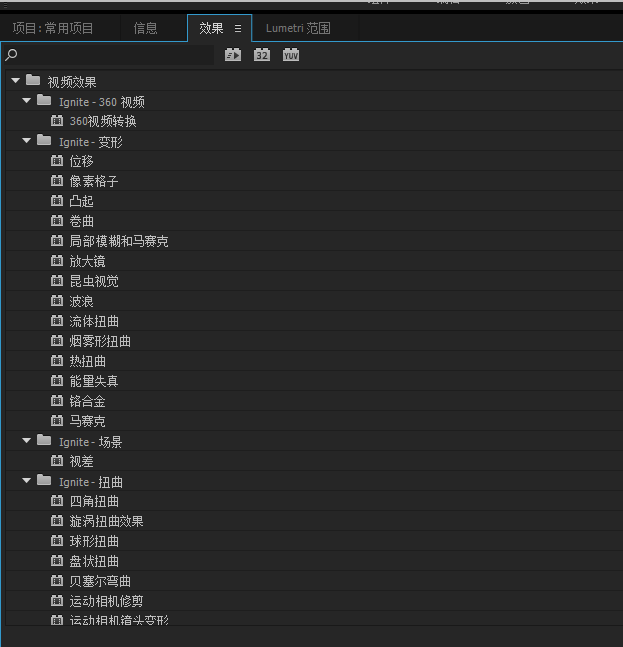
Task: Click in the effects search field
Action: tap(109, 55)
